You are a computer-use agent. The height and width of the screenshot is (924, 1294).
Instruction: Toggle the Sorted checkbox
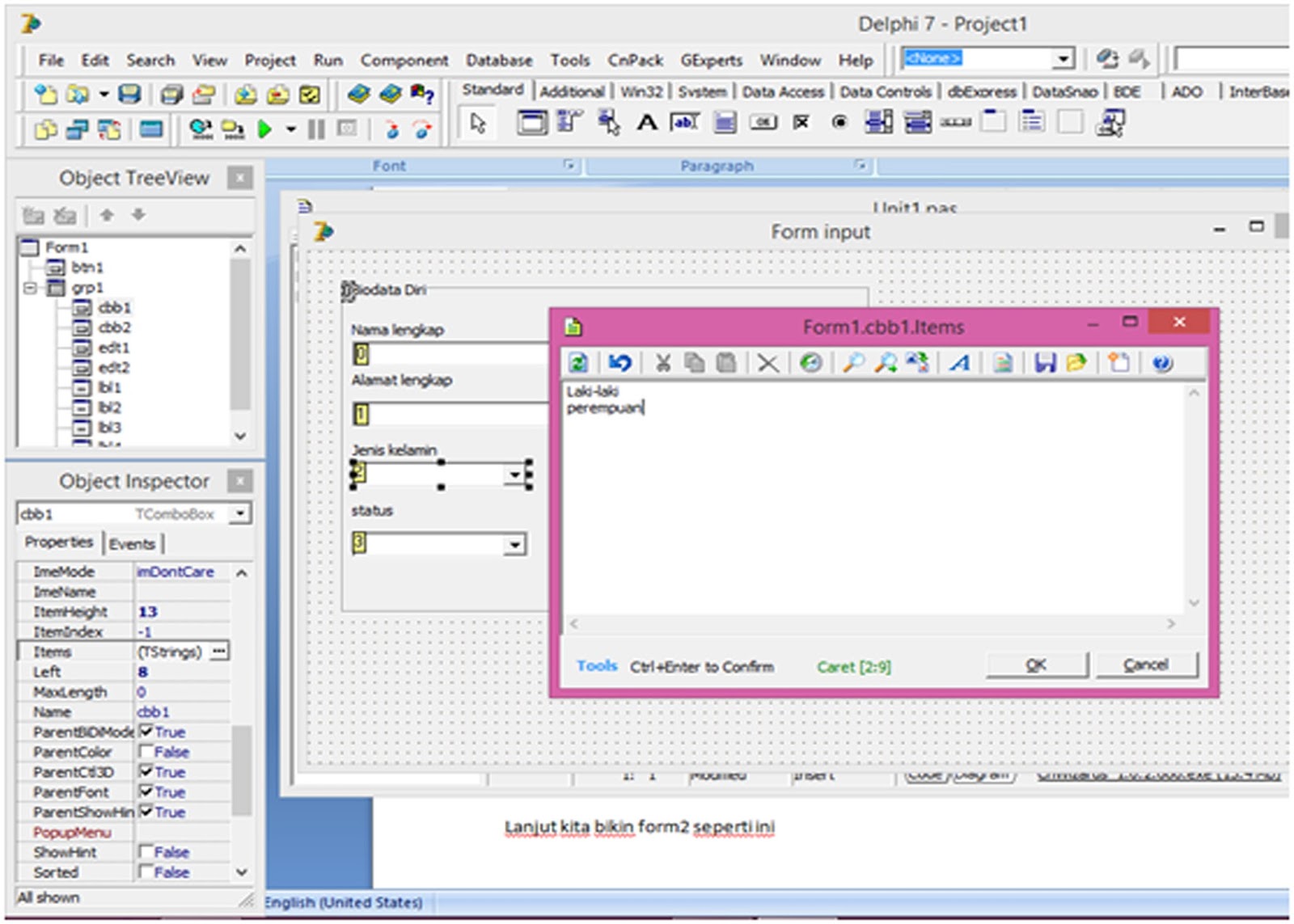pos(146,872)
